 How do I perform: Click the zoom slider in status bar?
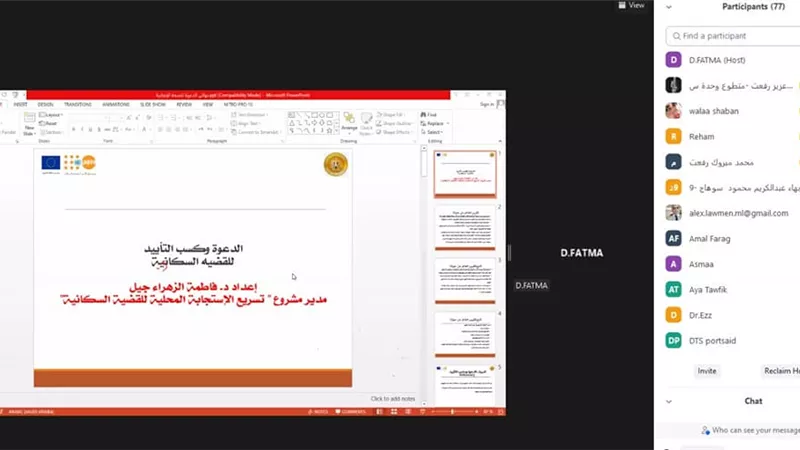[454, 412]
